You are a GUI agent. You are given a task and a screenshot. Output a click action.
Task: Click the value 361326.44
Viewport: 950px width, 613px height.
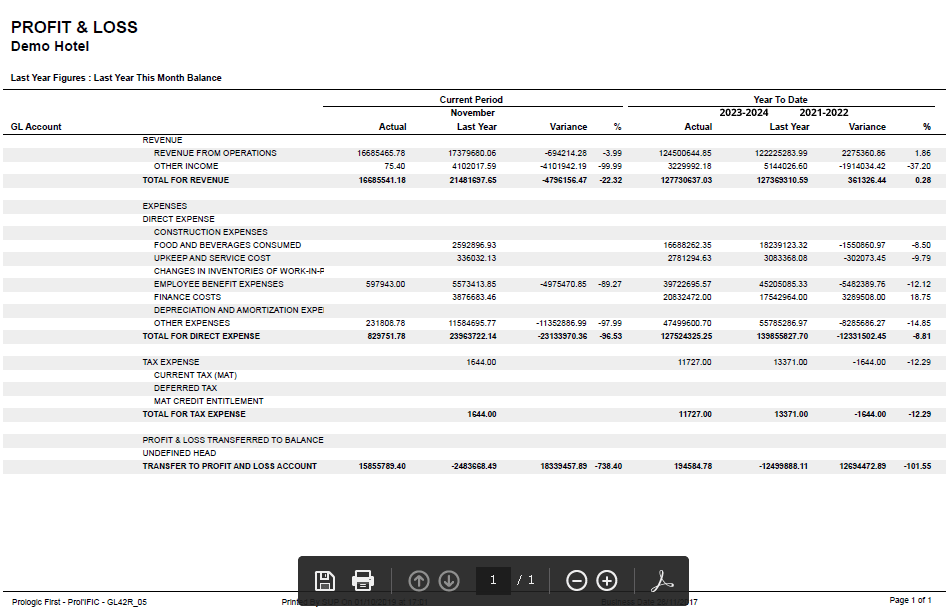point(866,180)
